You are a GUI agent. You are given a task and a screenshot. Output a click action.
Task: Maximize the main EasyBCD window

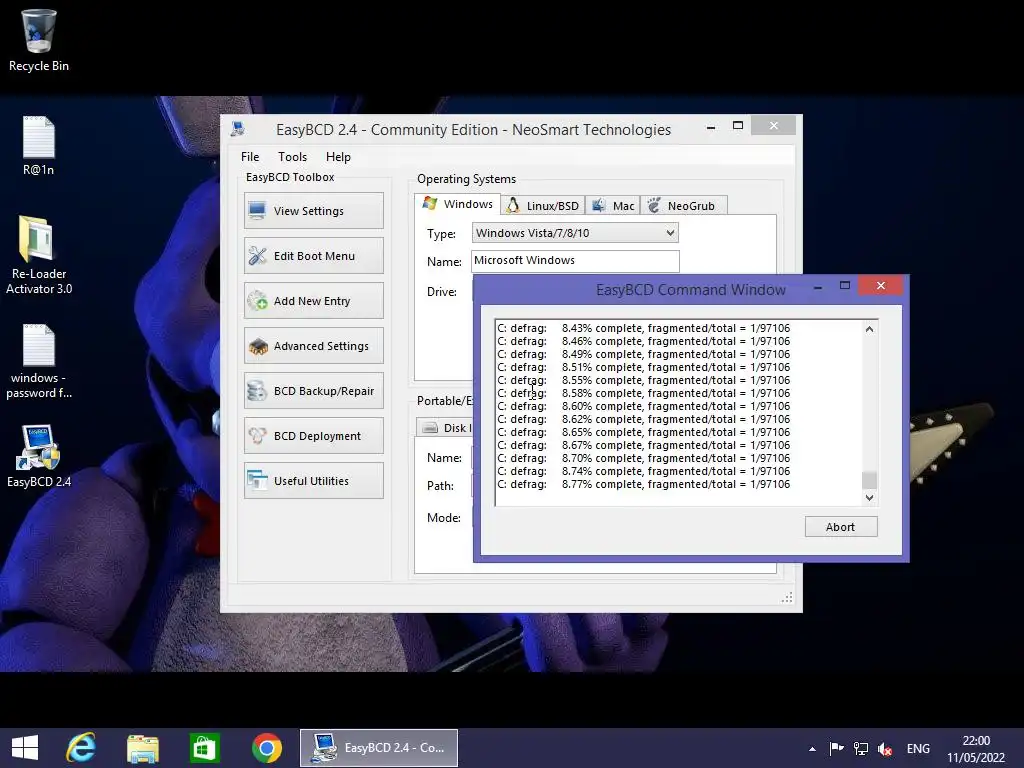point(738,126)
